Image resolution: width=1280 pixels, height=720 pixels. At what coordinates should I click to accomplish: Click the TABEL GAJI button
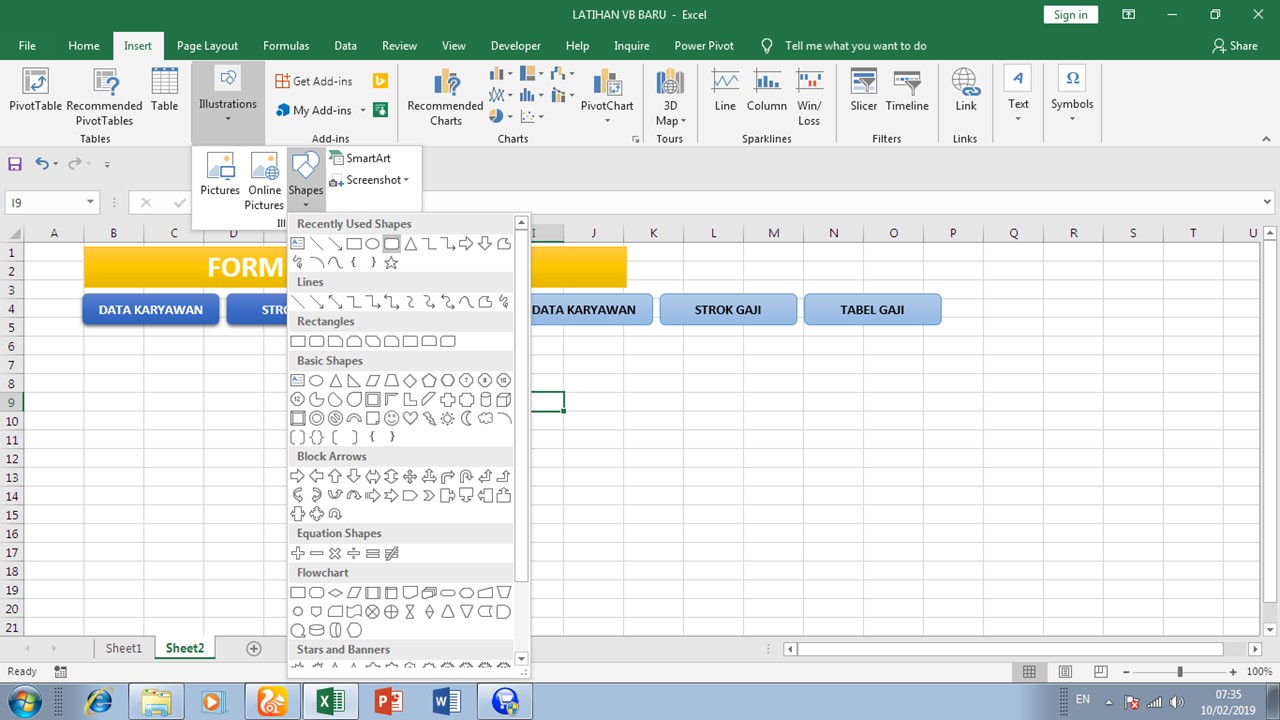[x=871, y=309]
